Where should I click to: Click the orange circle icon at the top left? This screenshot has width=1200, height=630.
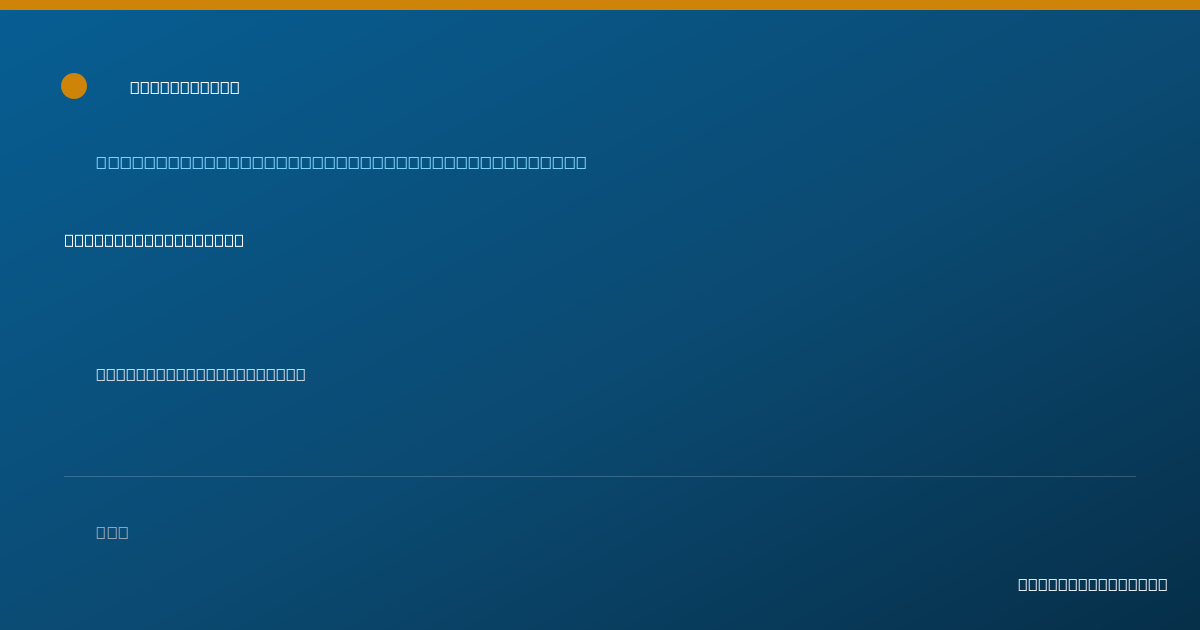(x=74, y=86)
